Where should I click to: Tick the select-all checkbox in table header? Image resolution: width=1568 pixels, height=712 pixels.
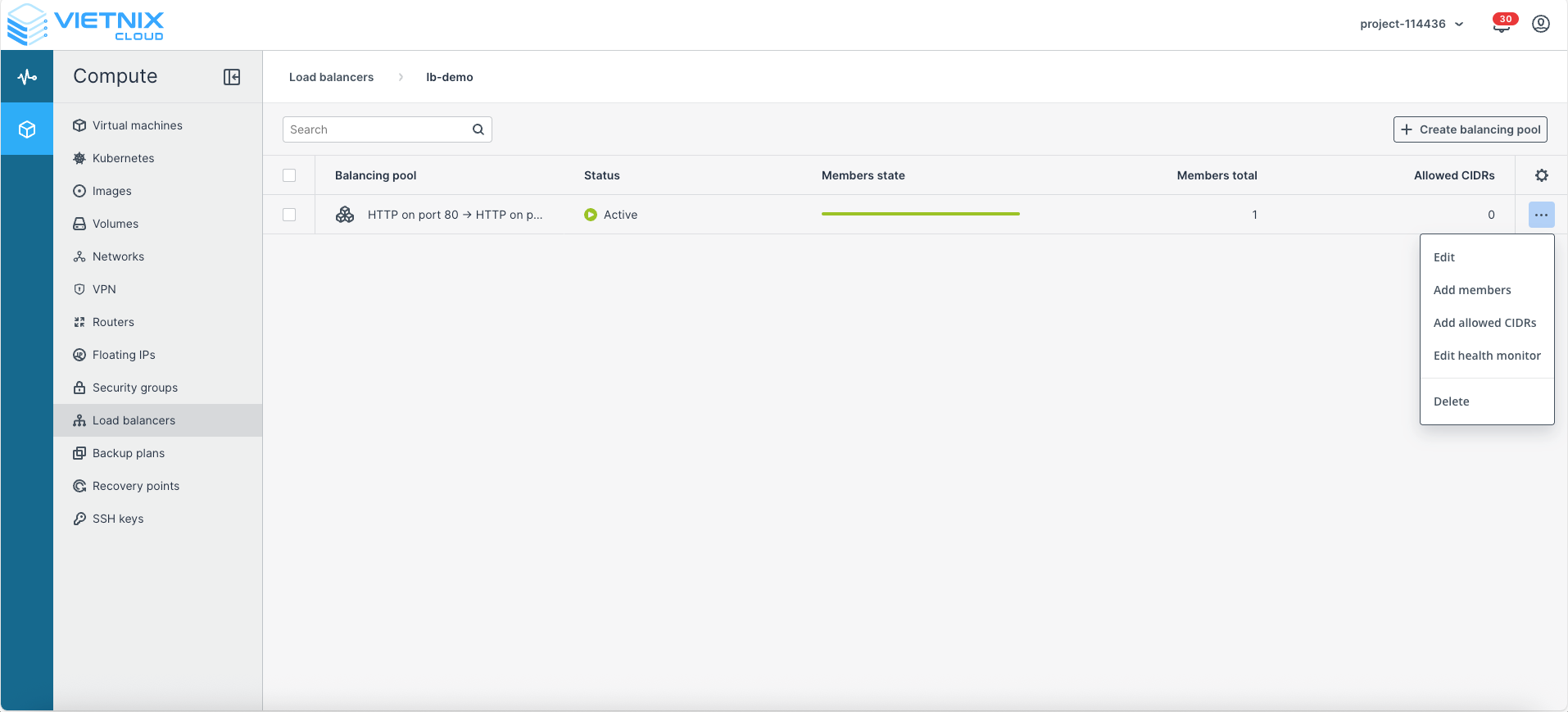click(x=289, y=175)
